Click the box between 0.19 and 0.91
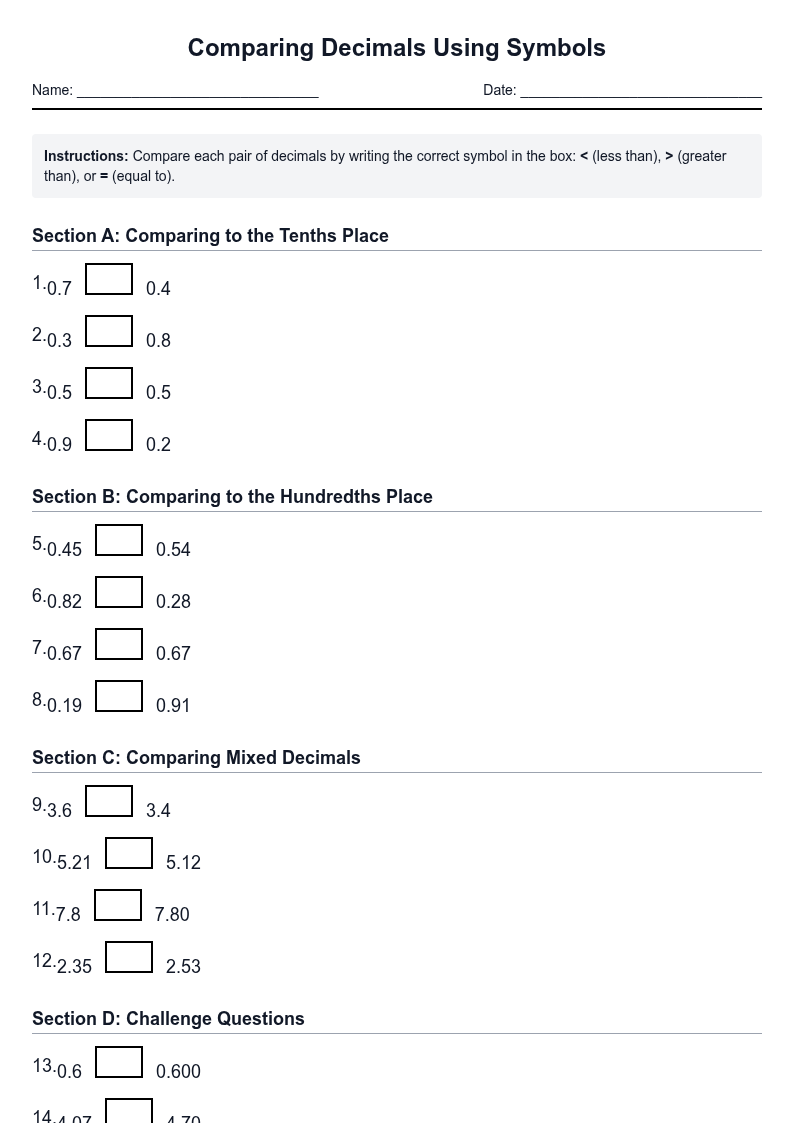794x1123 pixels. 119,696
